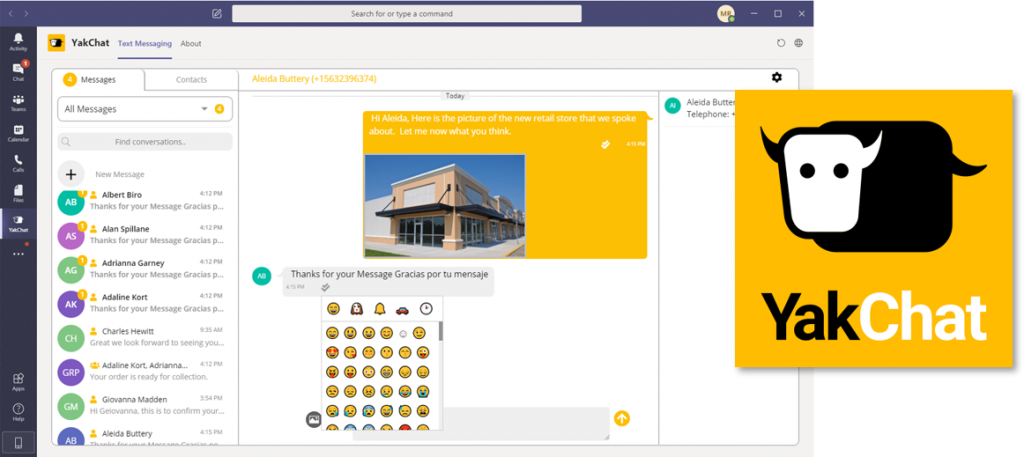Go to Calls in the sidebar

point(18,163)
